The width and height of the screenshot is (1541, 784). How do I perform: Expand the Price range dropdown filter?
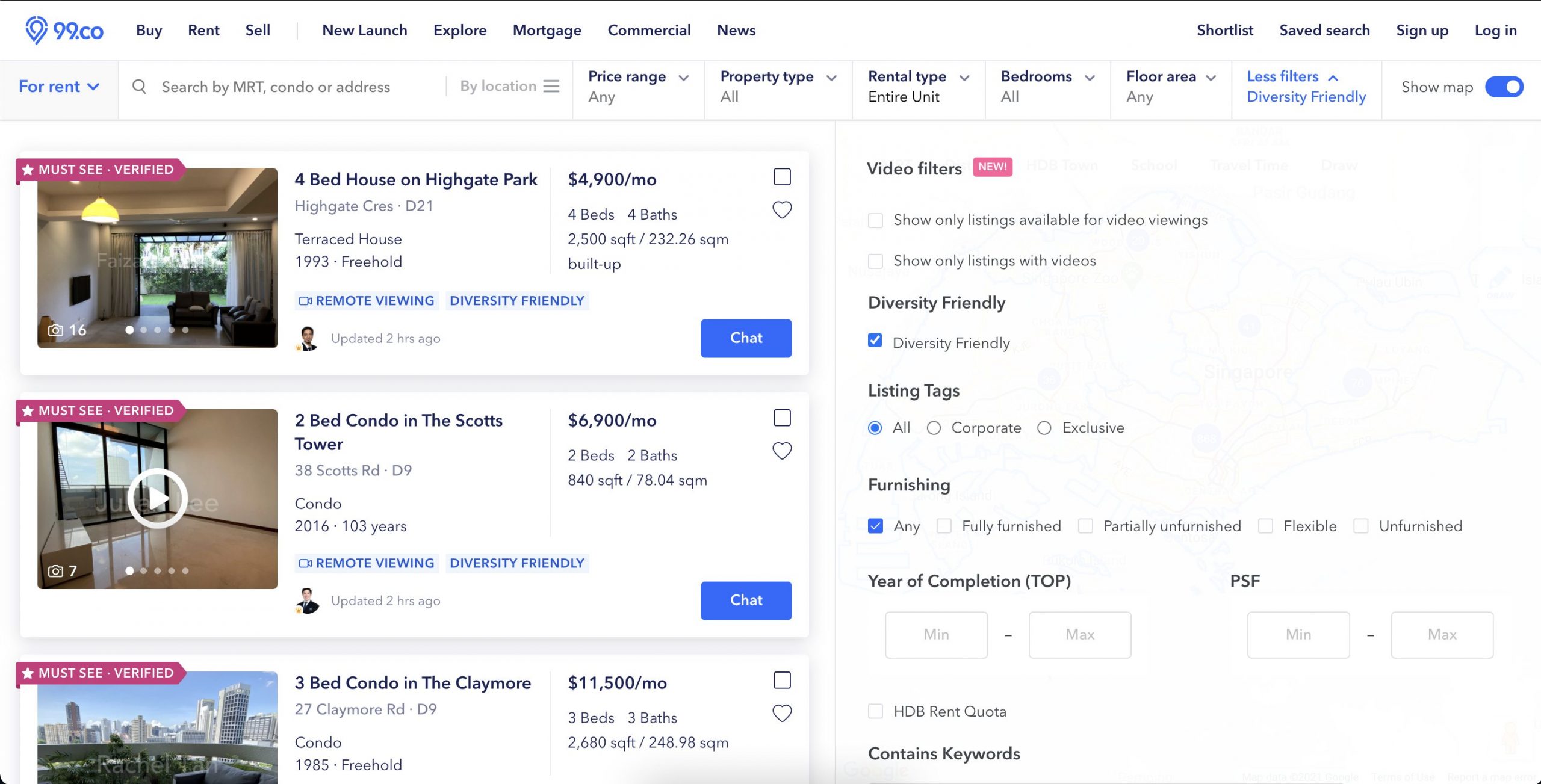(637, 85)
